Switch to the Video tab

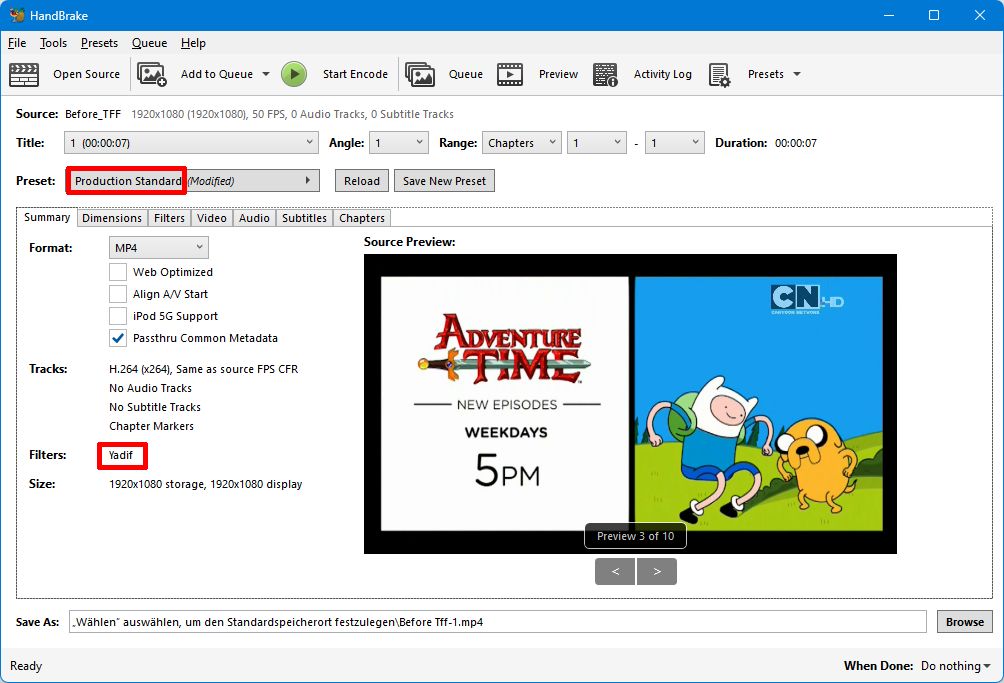coord(212,218)
